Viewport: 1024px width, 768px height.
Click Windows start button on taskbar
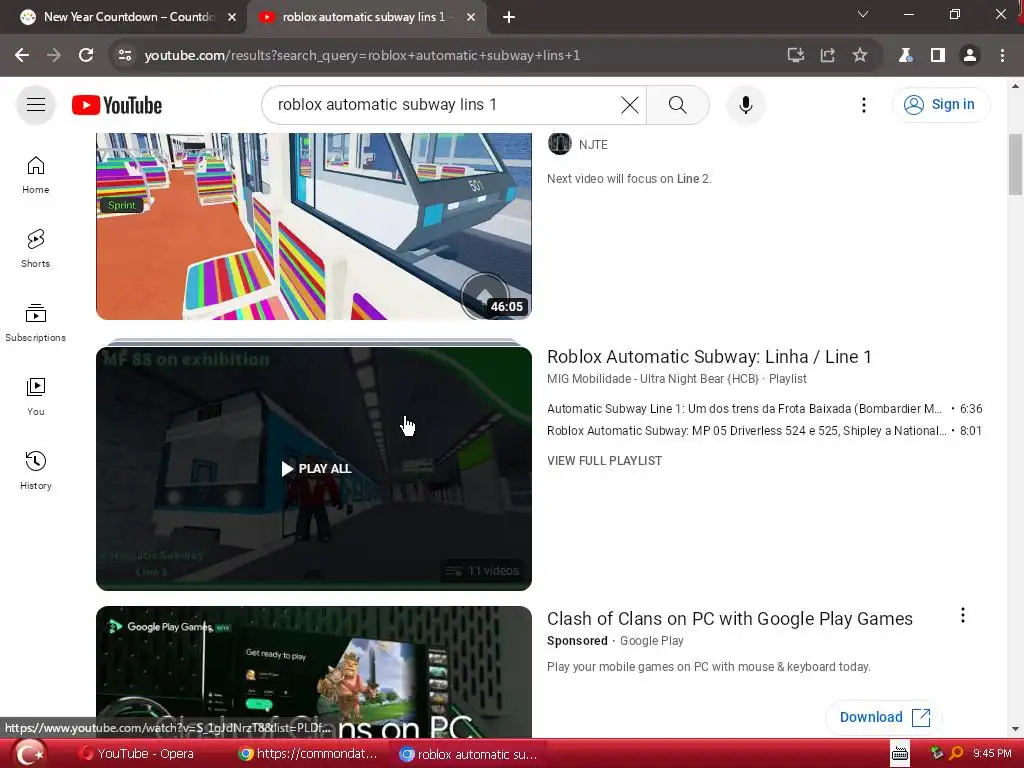(30, 754)
